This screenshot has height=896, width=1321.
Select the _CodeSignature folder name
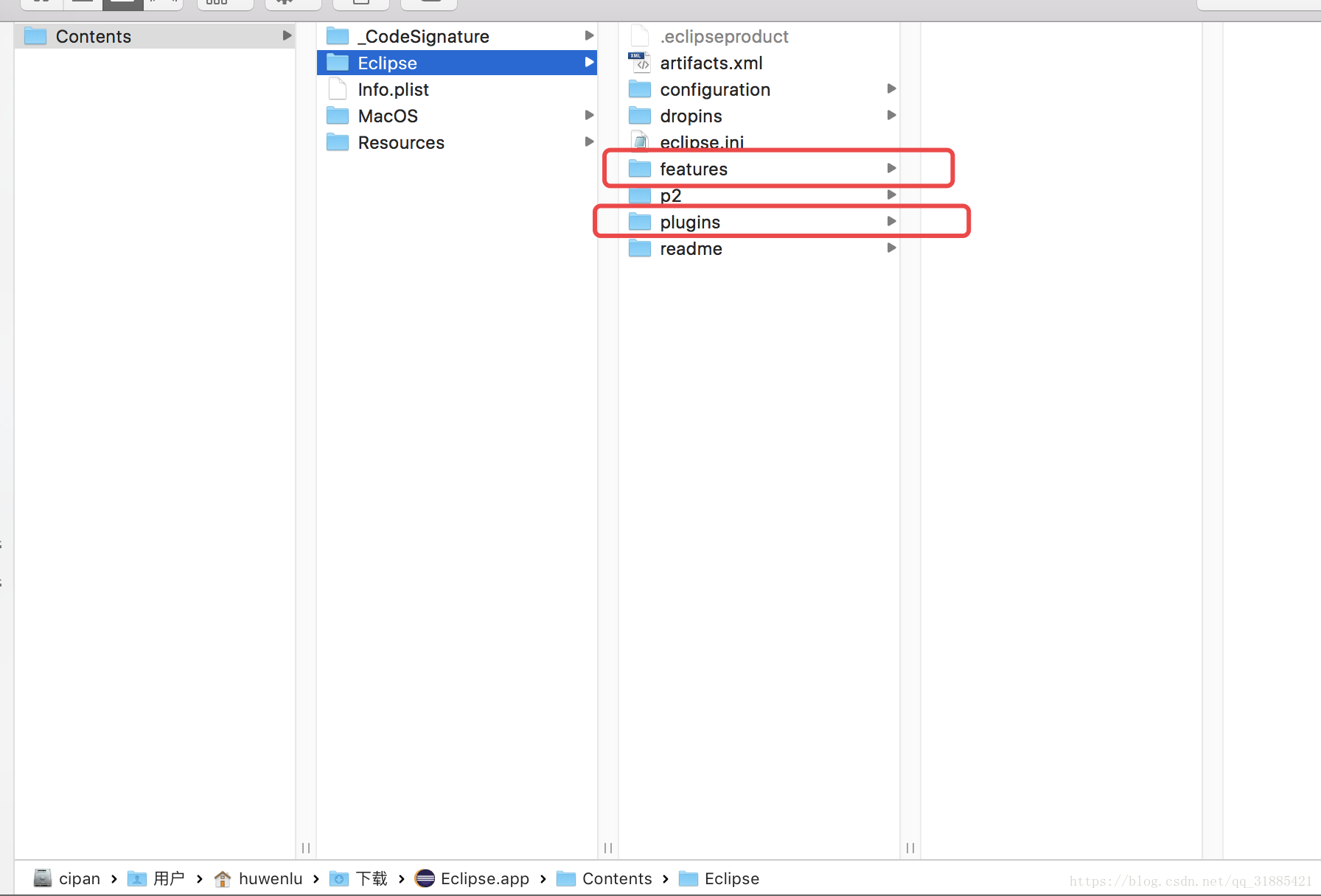(x=424, y=36)
